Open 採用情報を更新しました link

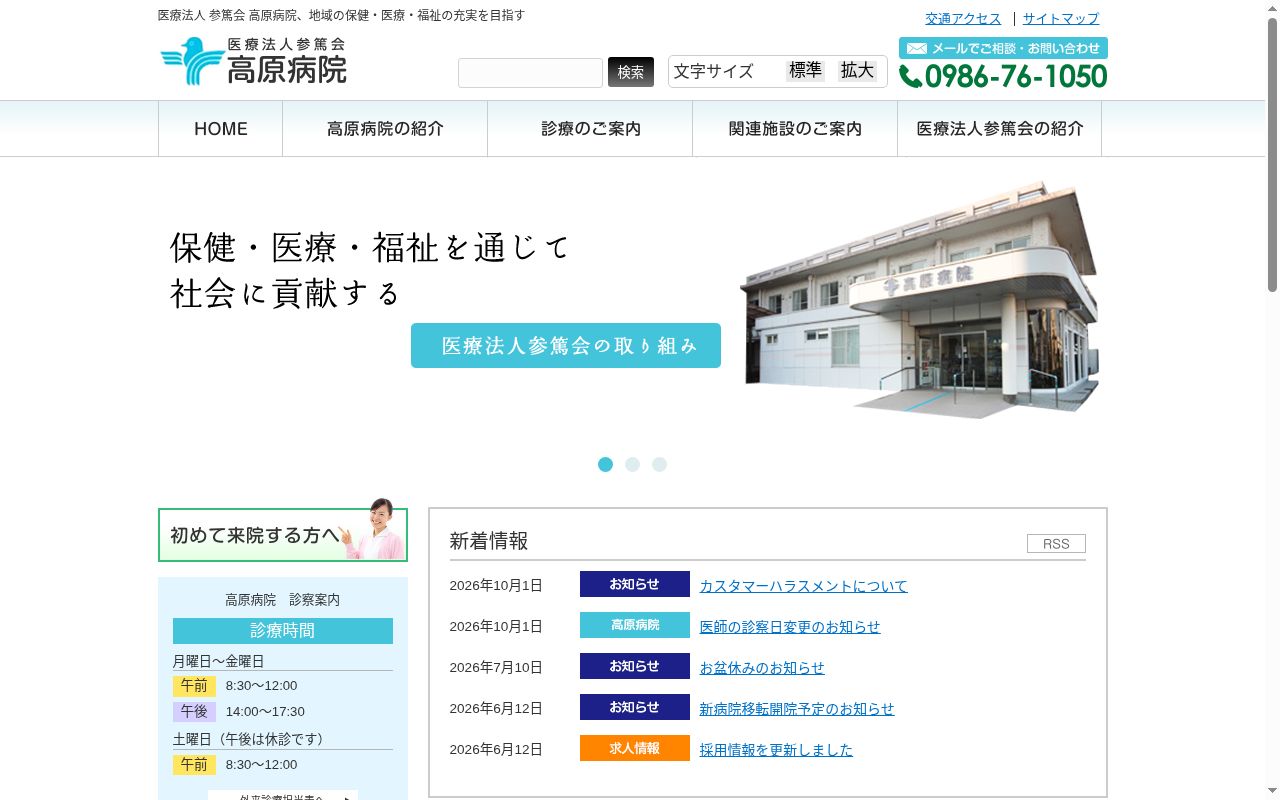[x=776, y=750]
